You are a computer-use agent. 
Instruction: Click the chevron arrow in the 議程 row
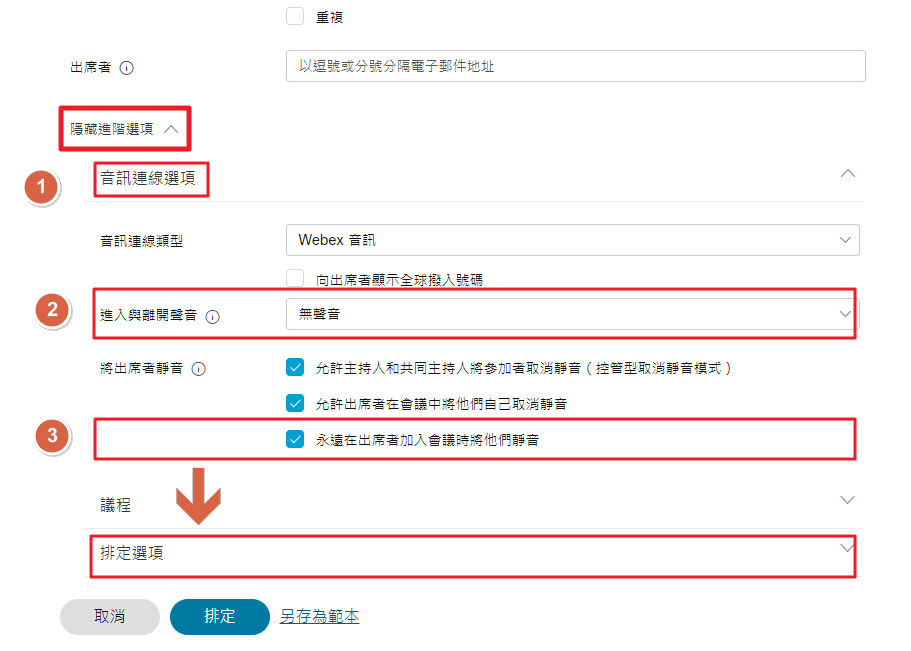coord(848,499)
